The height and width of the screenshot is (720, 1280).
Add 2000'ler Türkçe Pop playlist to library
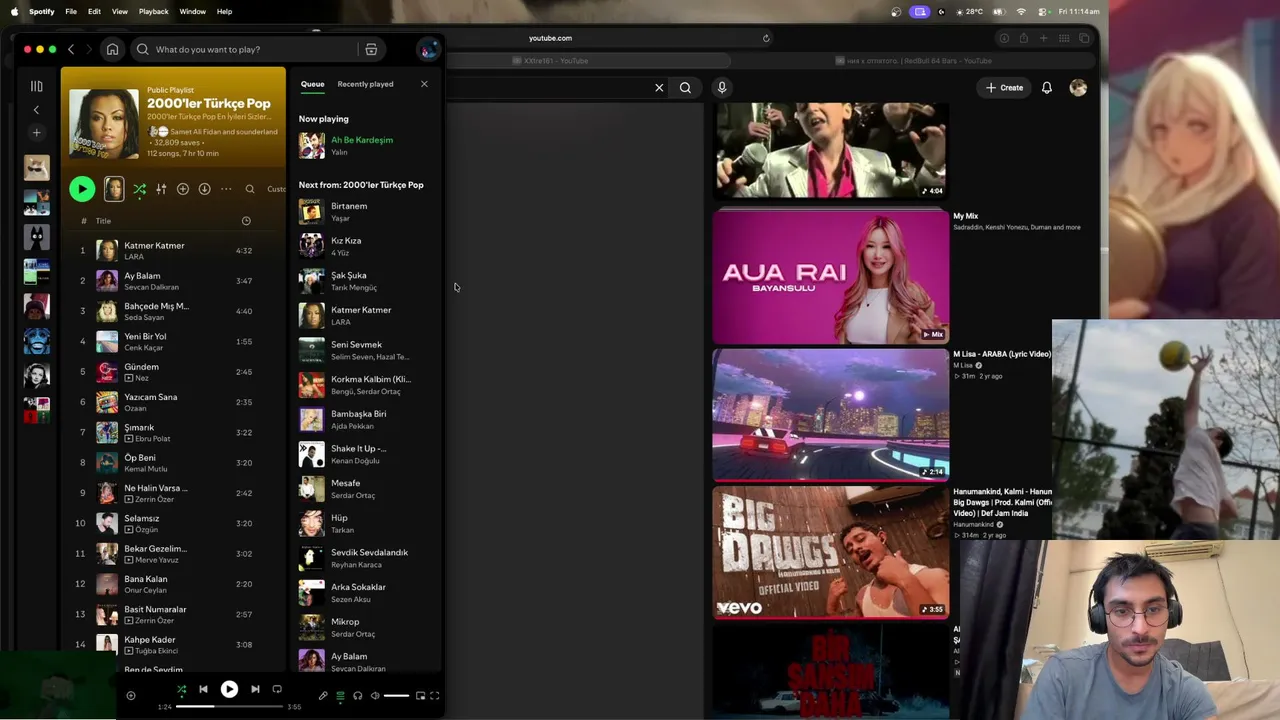pos(183,189)
